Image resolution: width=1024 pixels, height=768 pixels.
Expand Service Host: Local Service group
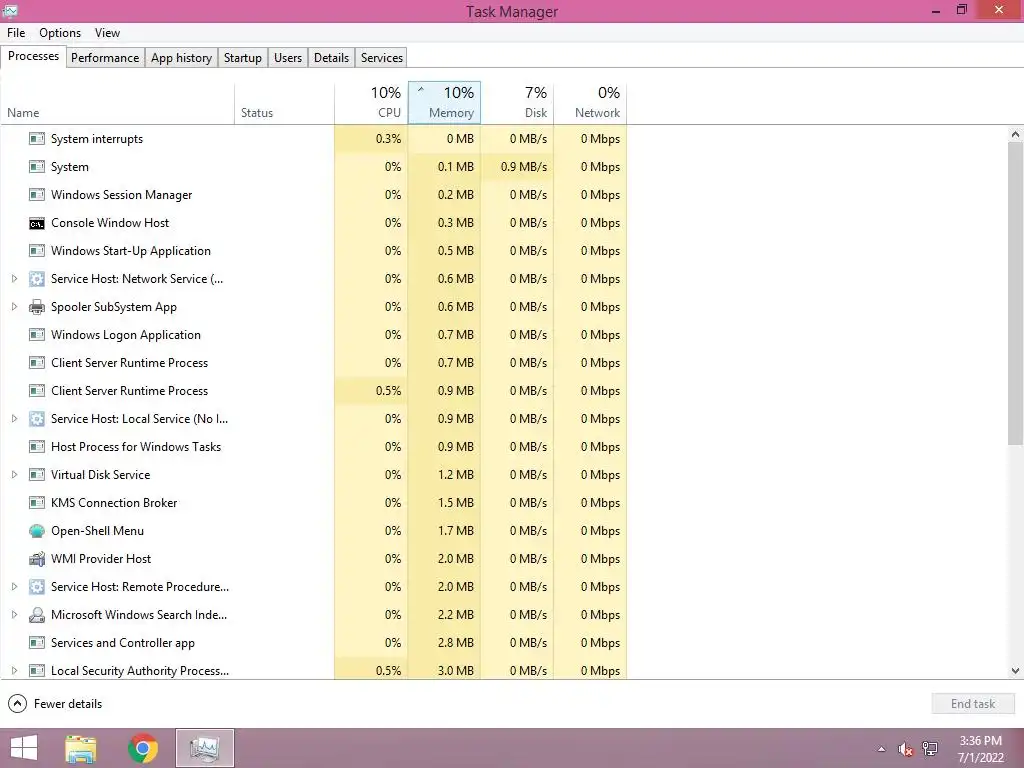pos(14,419)
